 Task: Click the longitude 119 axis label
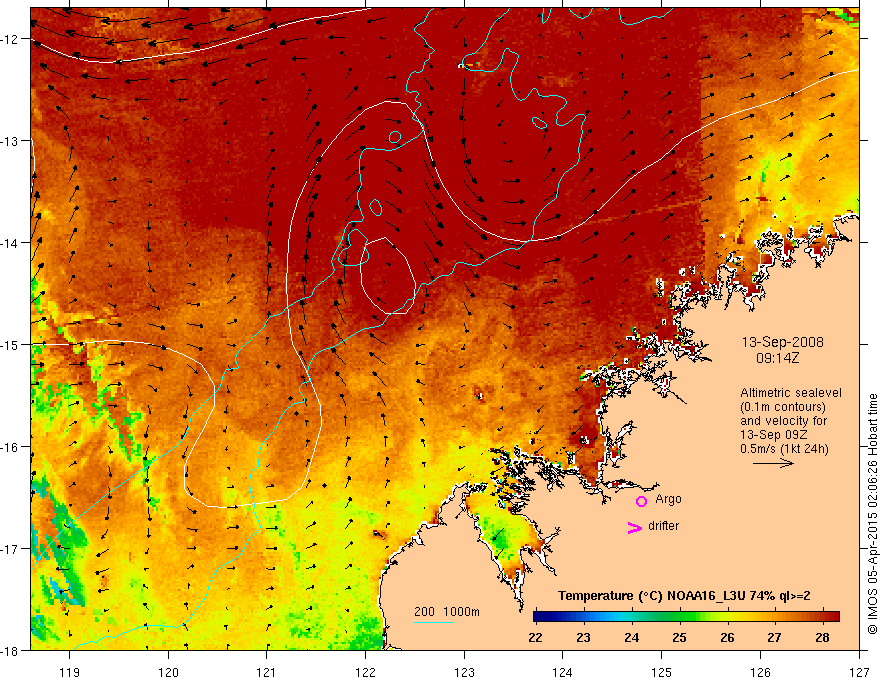click(70, 672)
